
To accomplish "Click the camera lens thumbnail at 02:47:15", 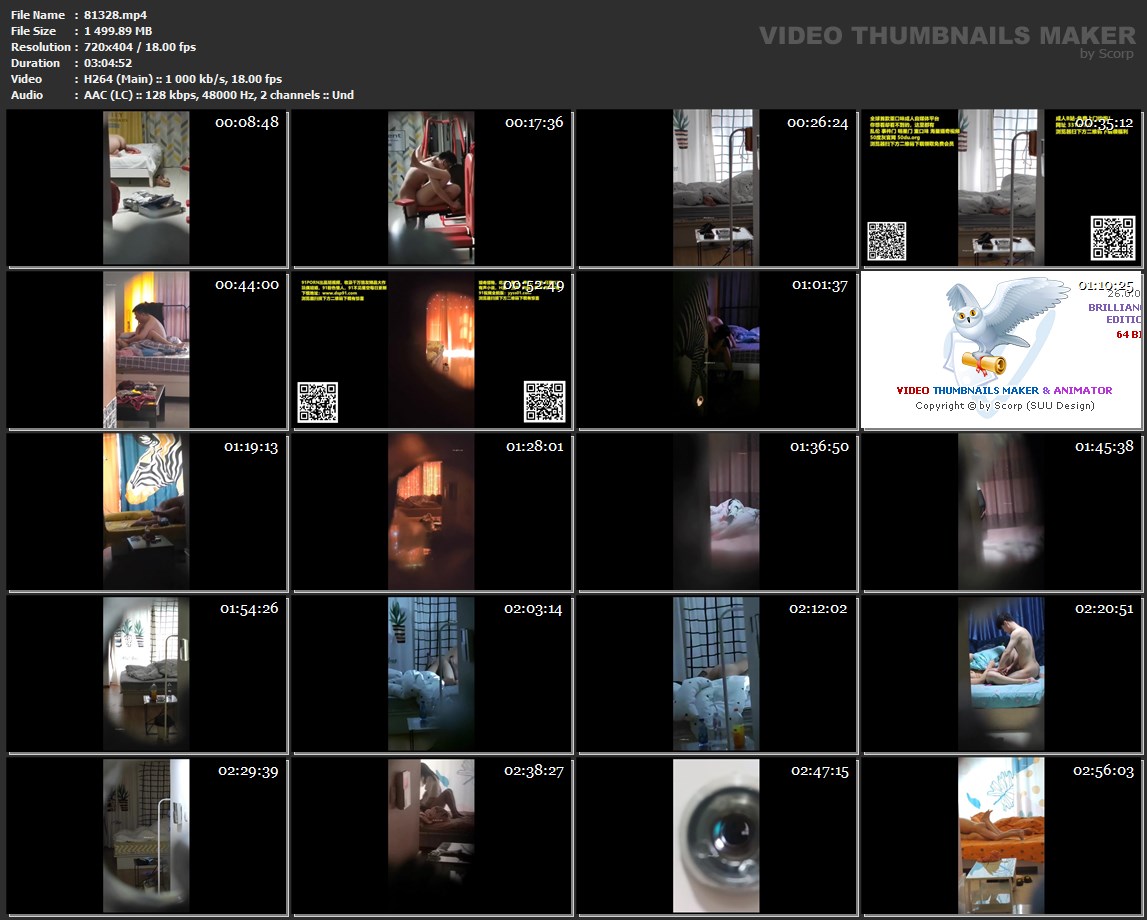I will (x=716, y=835).
